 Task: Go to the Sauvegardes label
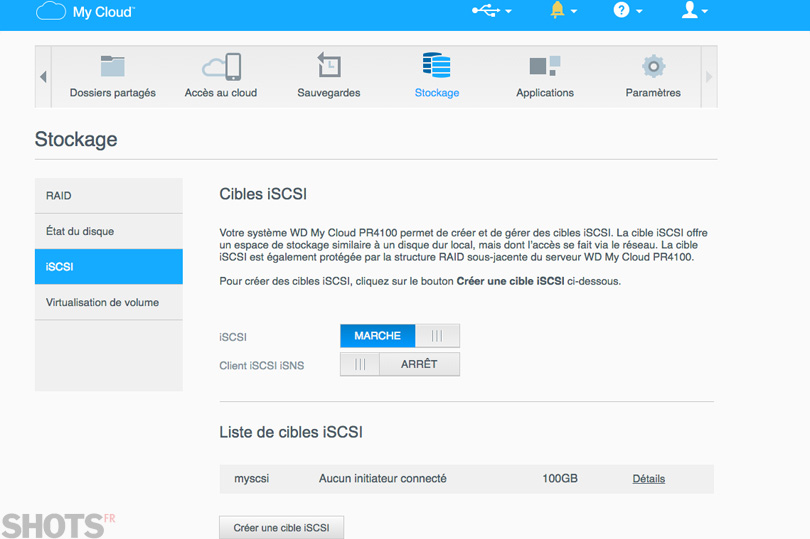point(329,93)
